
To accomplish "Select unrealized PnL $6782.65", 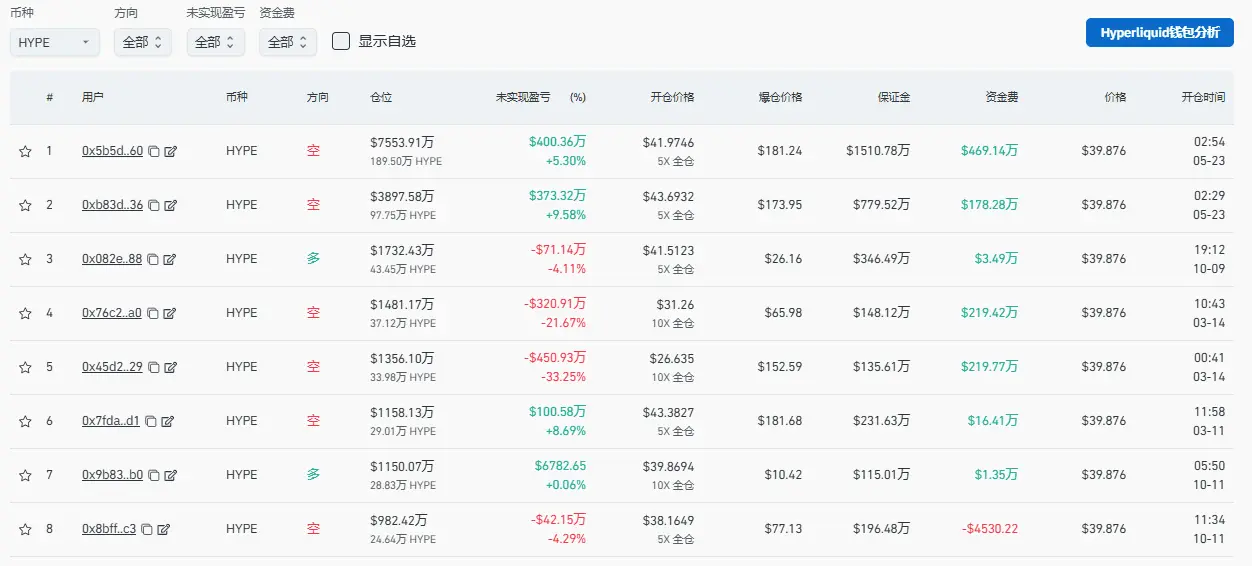I will (x=561, y=466).
